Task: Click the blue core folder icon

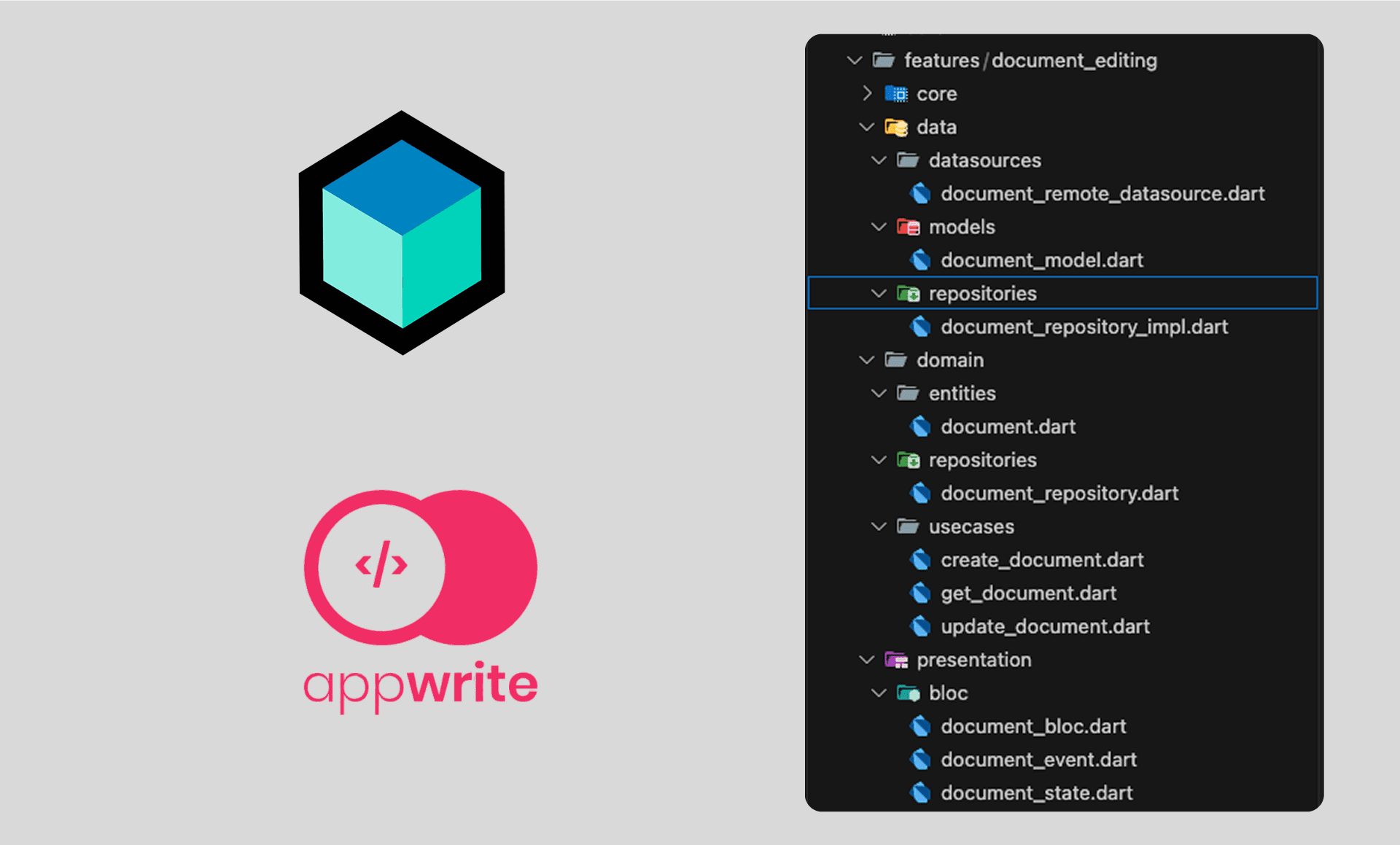Action: coord(895,94)
